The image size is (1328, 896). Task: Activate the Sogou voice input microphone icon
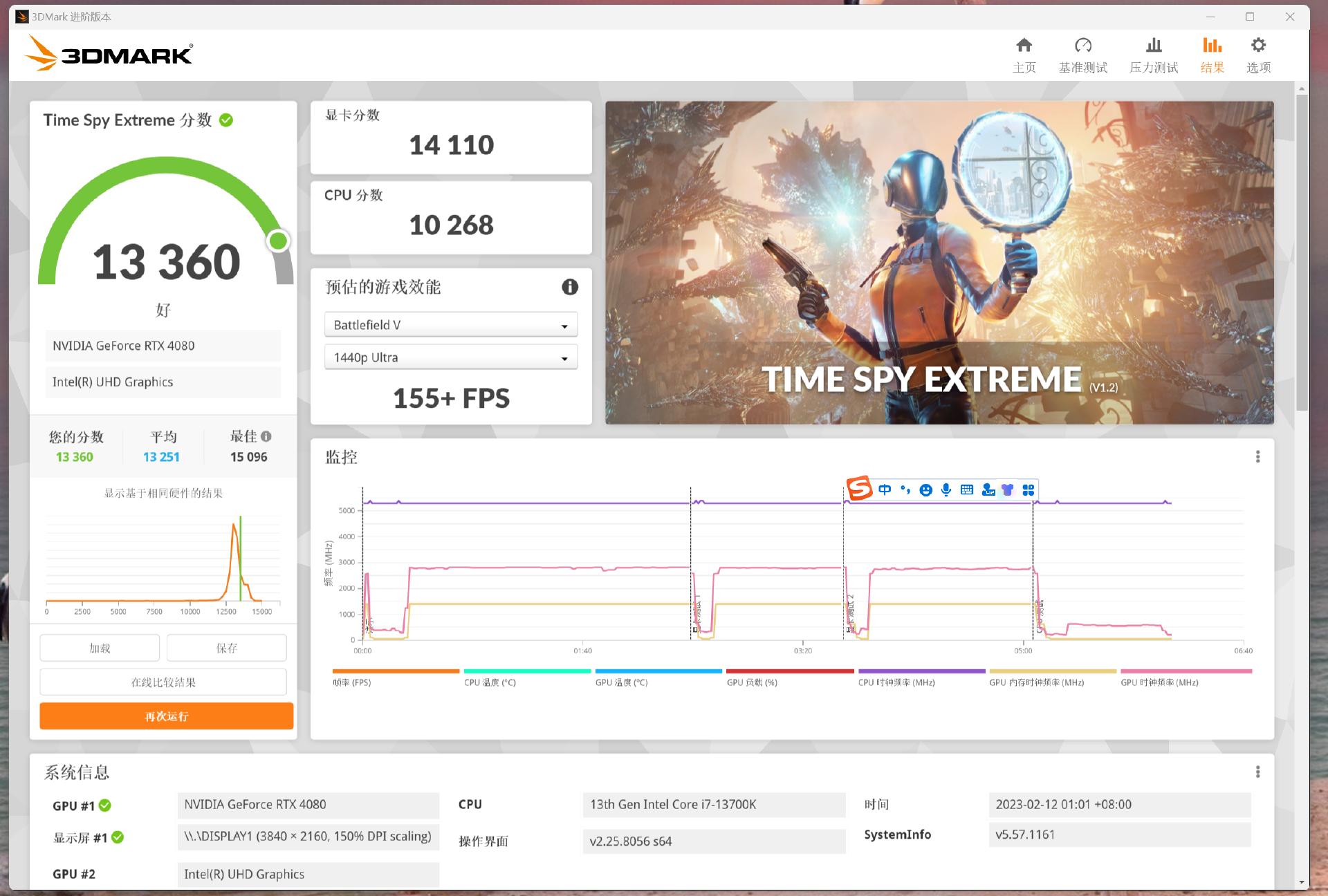coord(946,489)
